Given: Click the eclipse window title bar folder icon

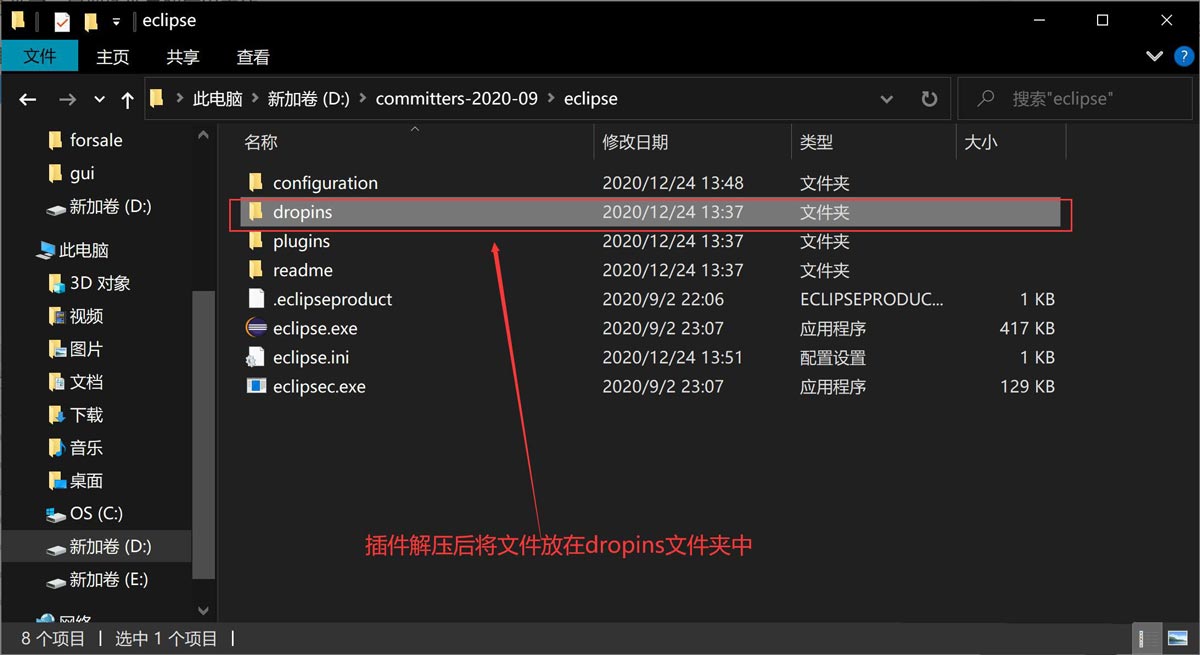Looking at the screenshot, I should point(18,21).
